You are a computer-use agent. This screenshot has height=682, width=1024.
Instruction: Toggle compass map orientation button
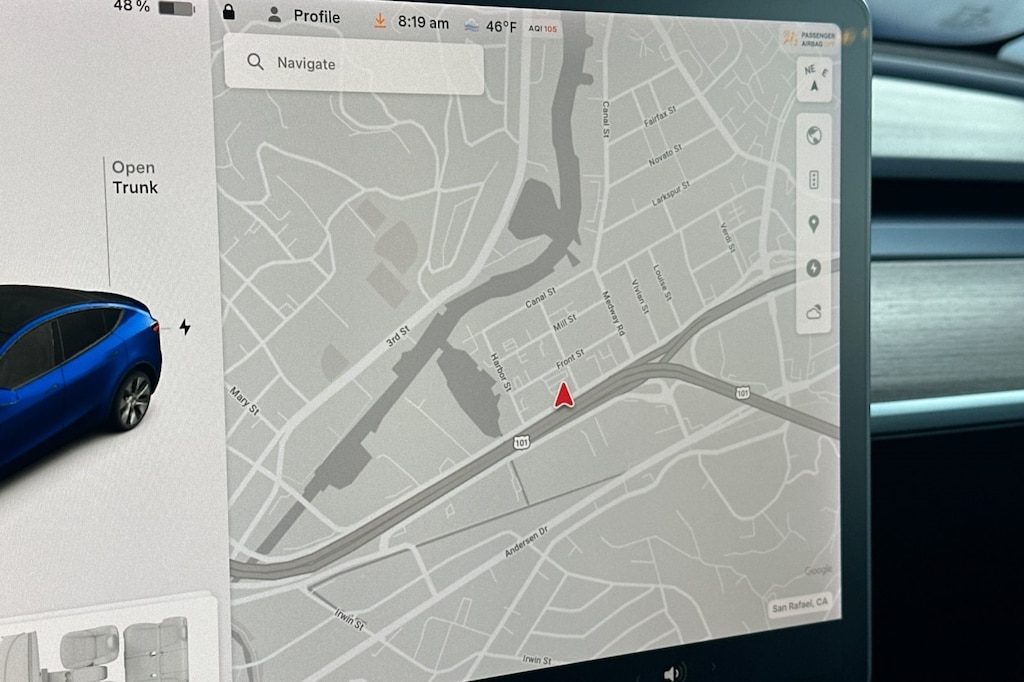(x=817, y=81)
